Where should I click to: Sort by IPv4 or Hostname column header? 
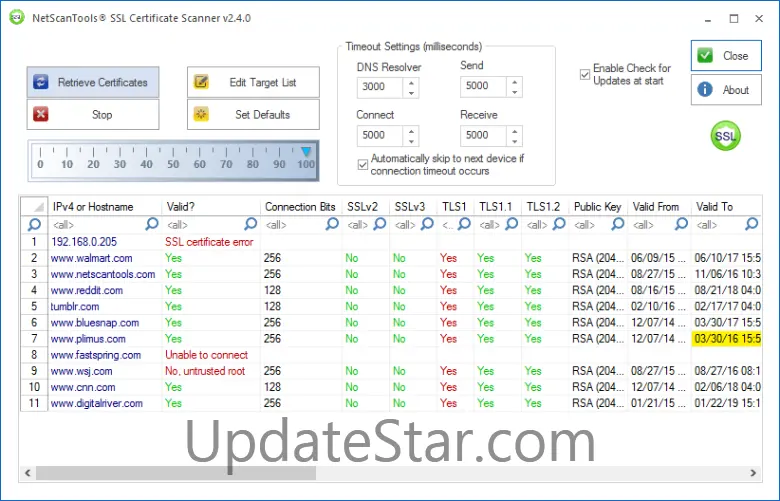(105, 206)
